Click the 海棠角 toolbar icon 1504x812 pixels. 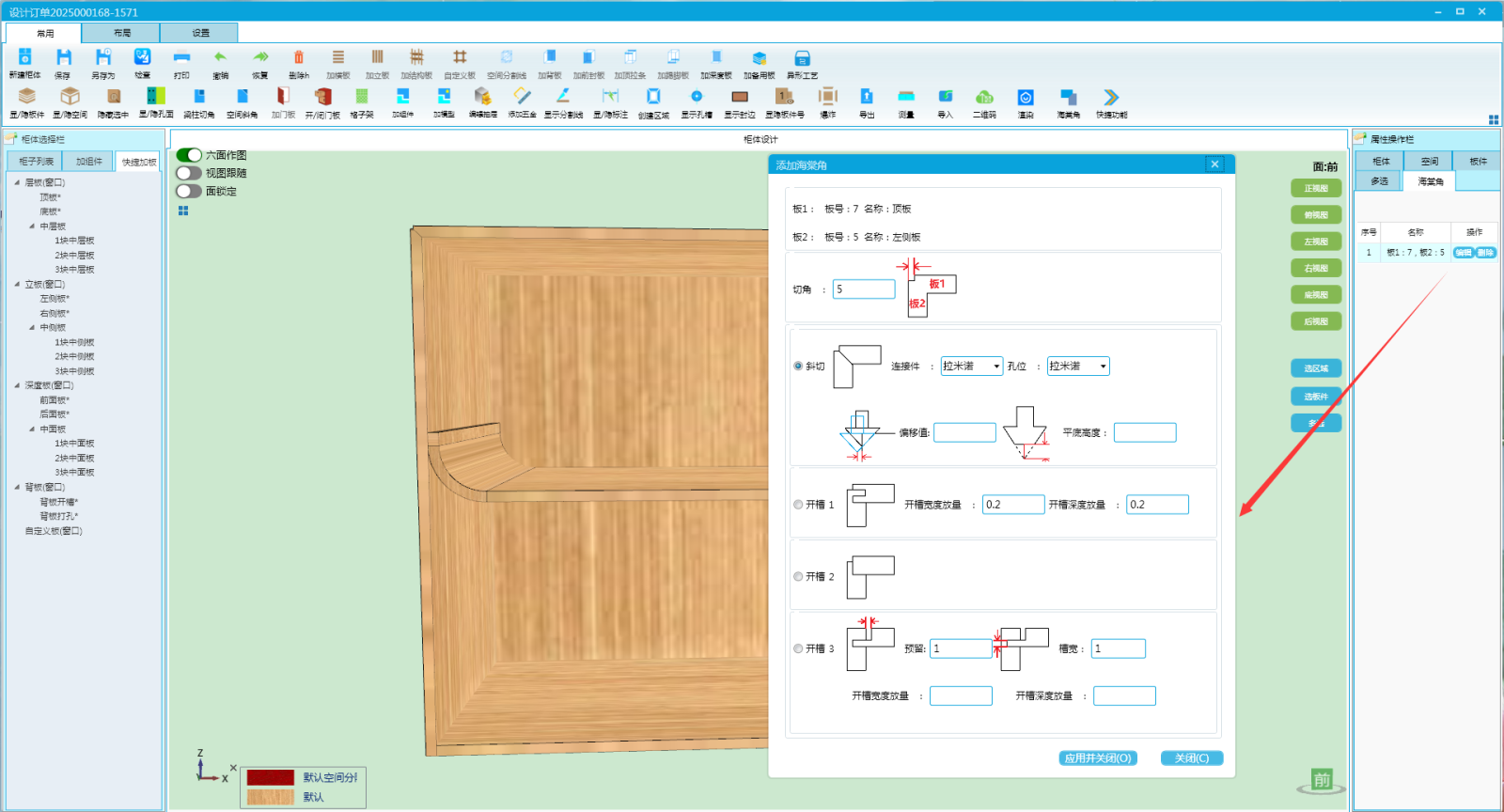(x=1069, y=96)
